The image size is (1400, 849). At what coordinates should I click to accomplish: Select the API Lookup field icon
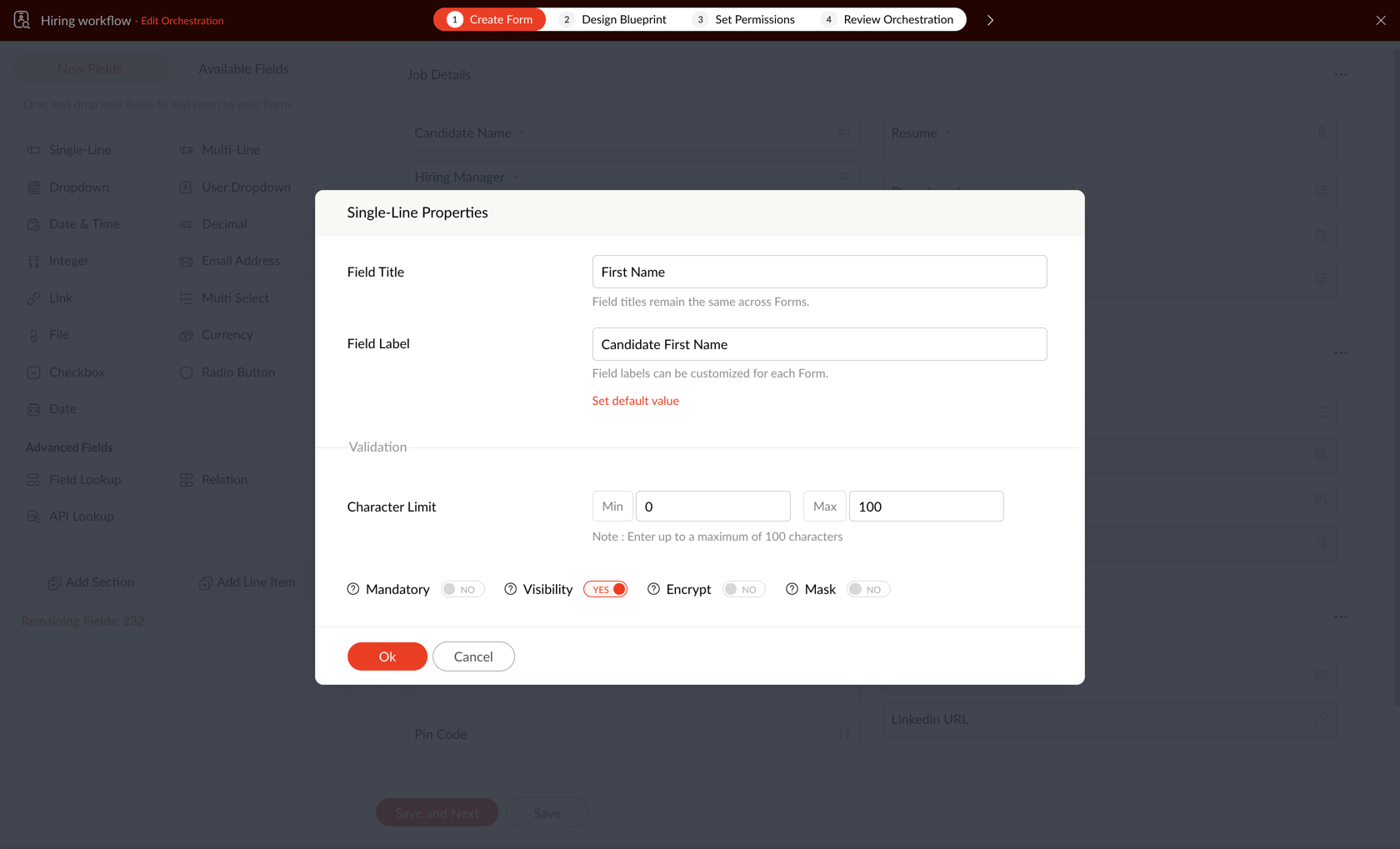point(33,517)
